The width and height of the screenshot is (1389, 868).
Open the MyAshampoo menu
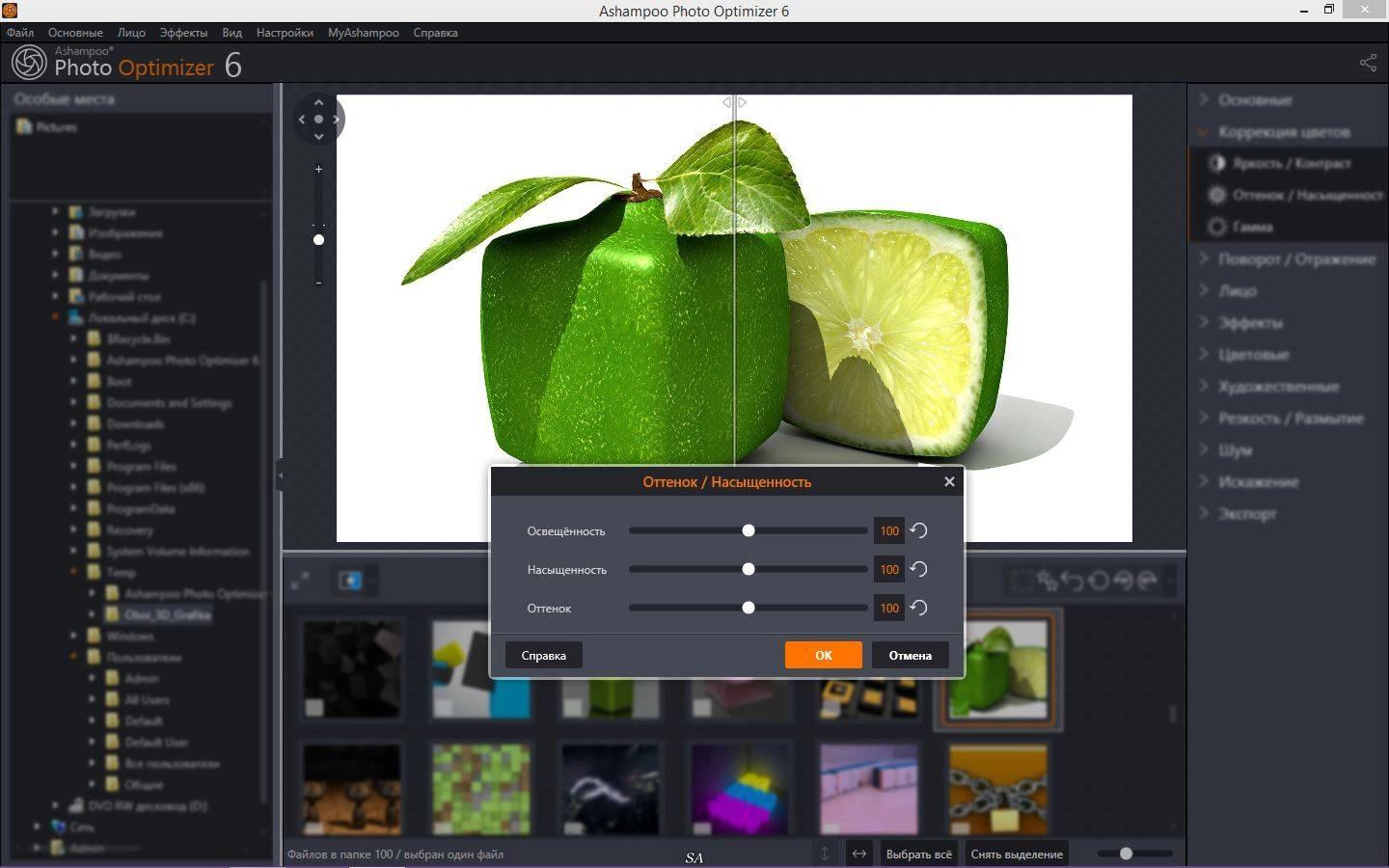pos(364,33)
